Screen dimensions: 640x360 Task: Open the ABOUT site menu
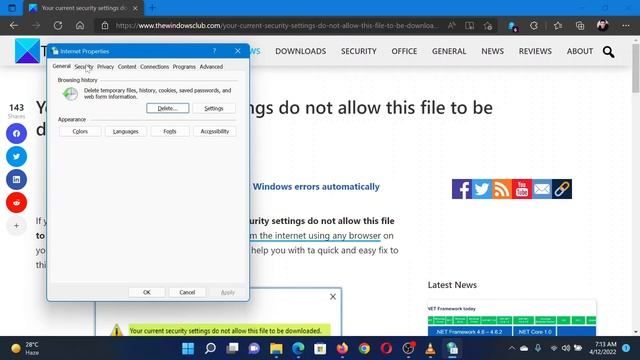(580, 51)
